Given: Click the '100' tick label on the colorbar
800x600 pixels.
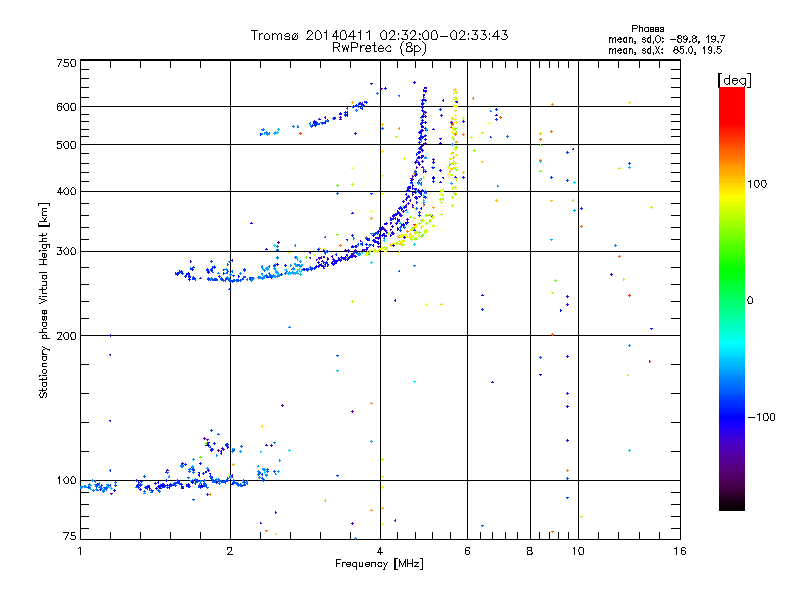Looking at the screenshot, I should click(757, 184).
